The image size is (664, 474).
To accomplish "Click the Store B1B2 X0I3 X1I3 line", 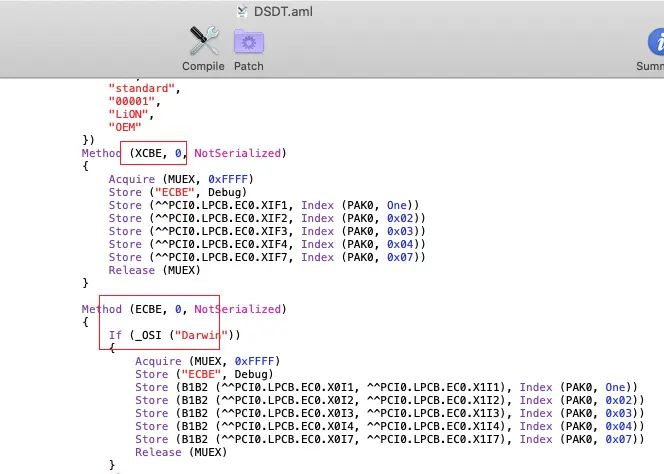I will pyautogui.click(x=390, y=413).
